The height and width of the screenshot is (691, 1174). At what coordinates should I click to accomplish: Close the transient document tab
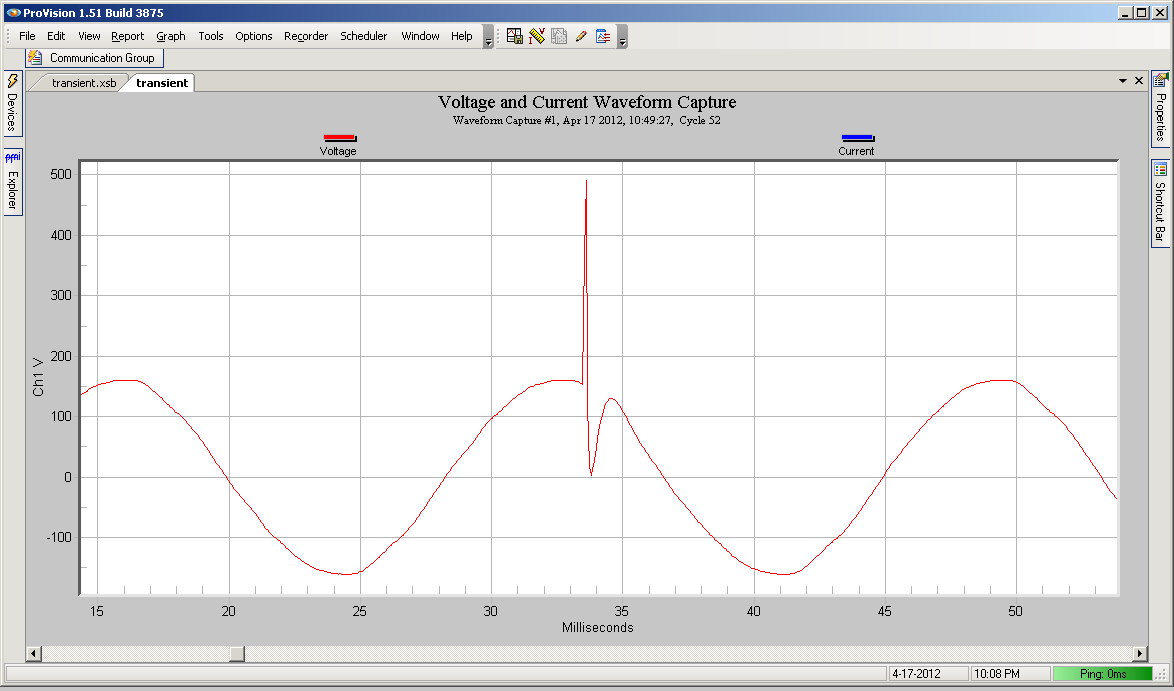(x=1139, y=80)
